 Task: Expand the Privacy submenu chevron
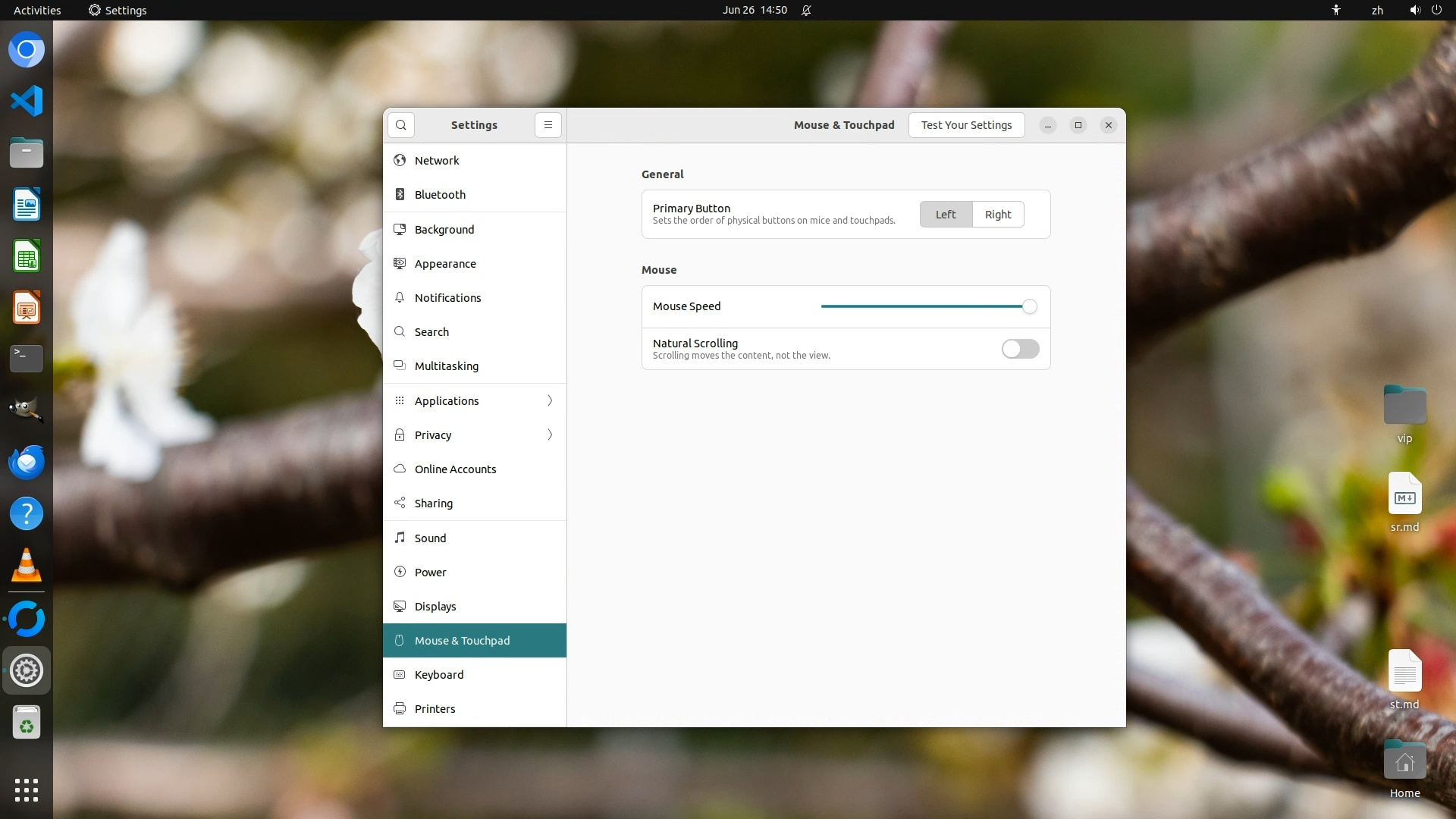pos(550,435)
